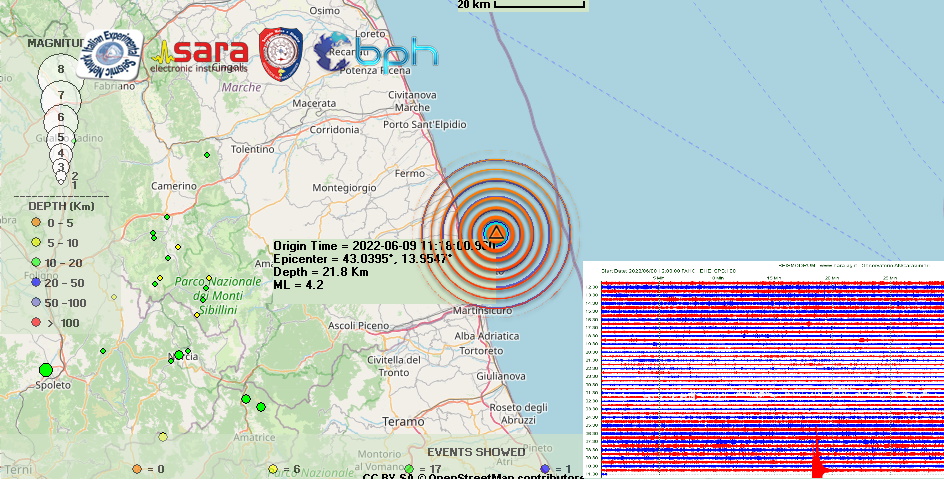Click the 20 km map scale bar
The image size is (944, 482).
click(x=539, y=5)
